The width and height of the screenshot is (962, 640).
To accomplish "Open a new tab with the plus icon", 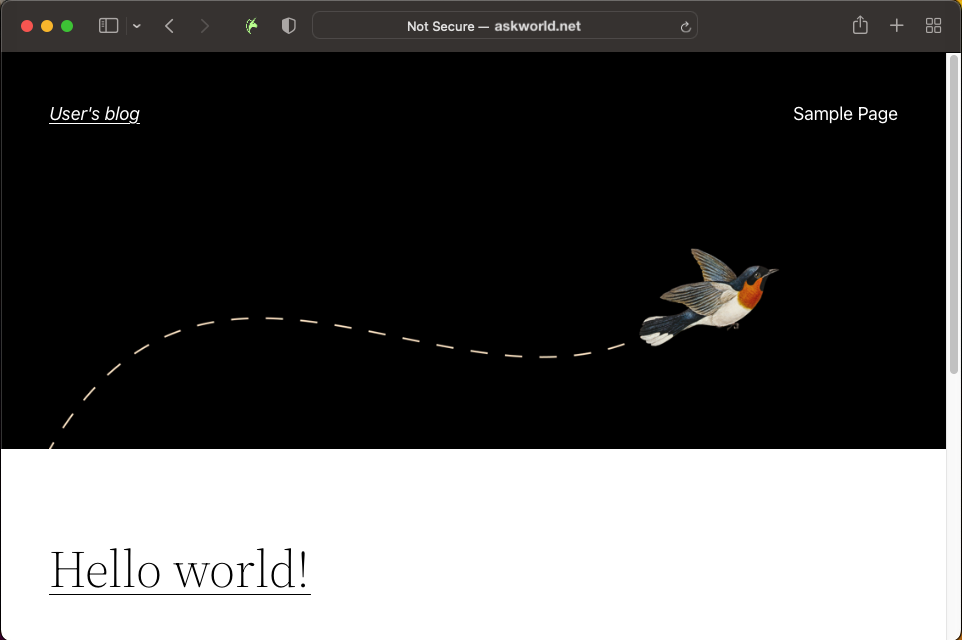I will point(896,26).
